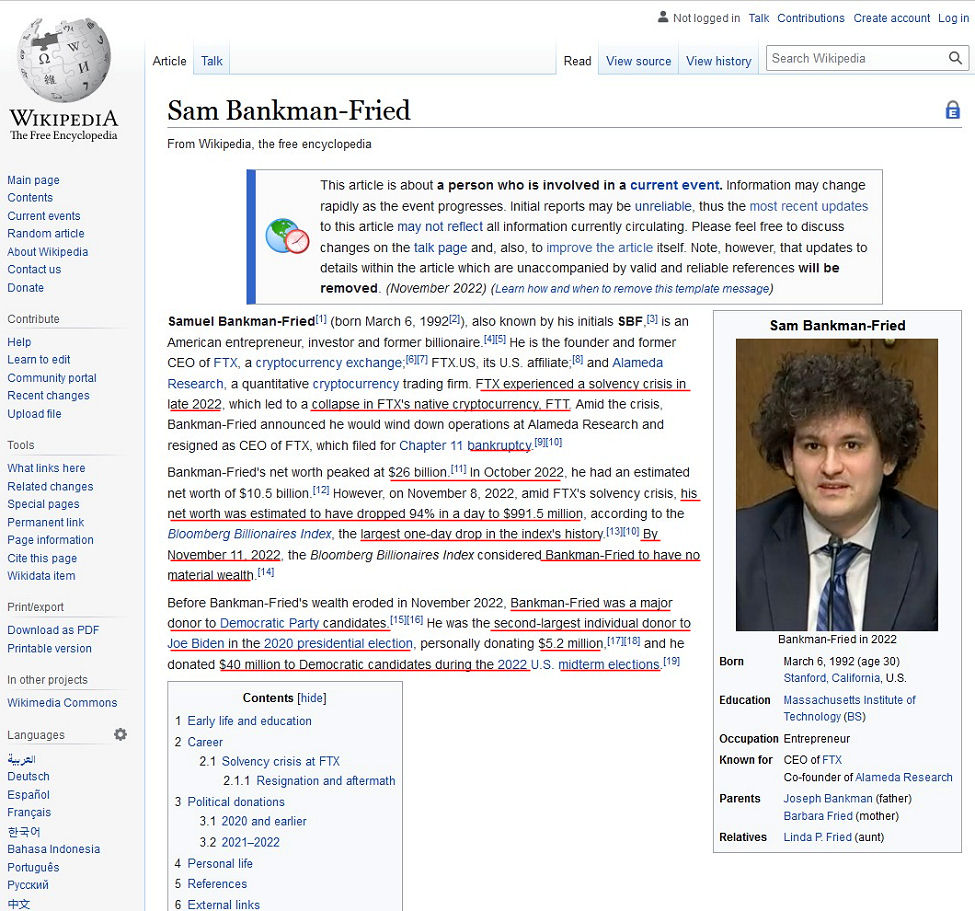Open user Talk link at top
975x911 pixels.
pyautogui.click(x=759, y=18)
